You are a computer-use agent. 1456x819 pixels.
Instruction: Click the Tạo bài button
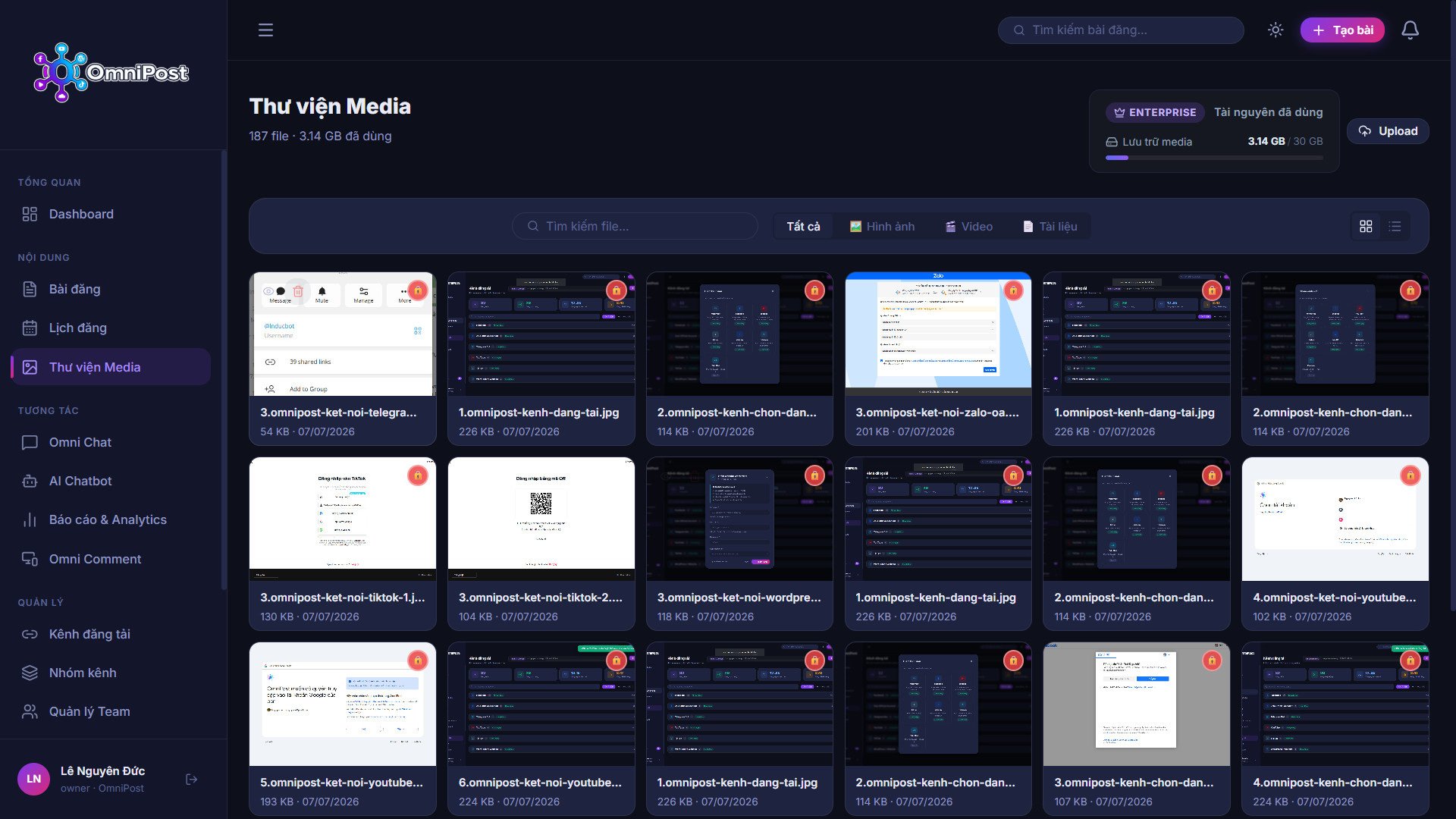pos(1342,30)
